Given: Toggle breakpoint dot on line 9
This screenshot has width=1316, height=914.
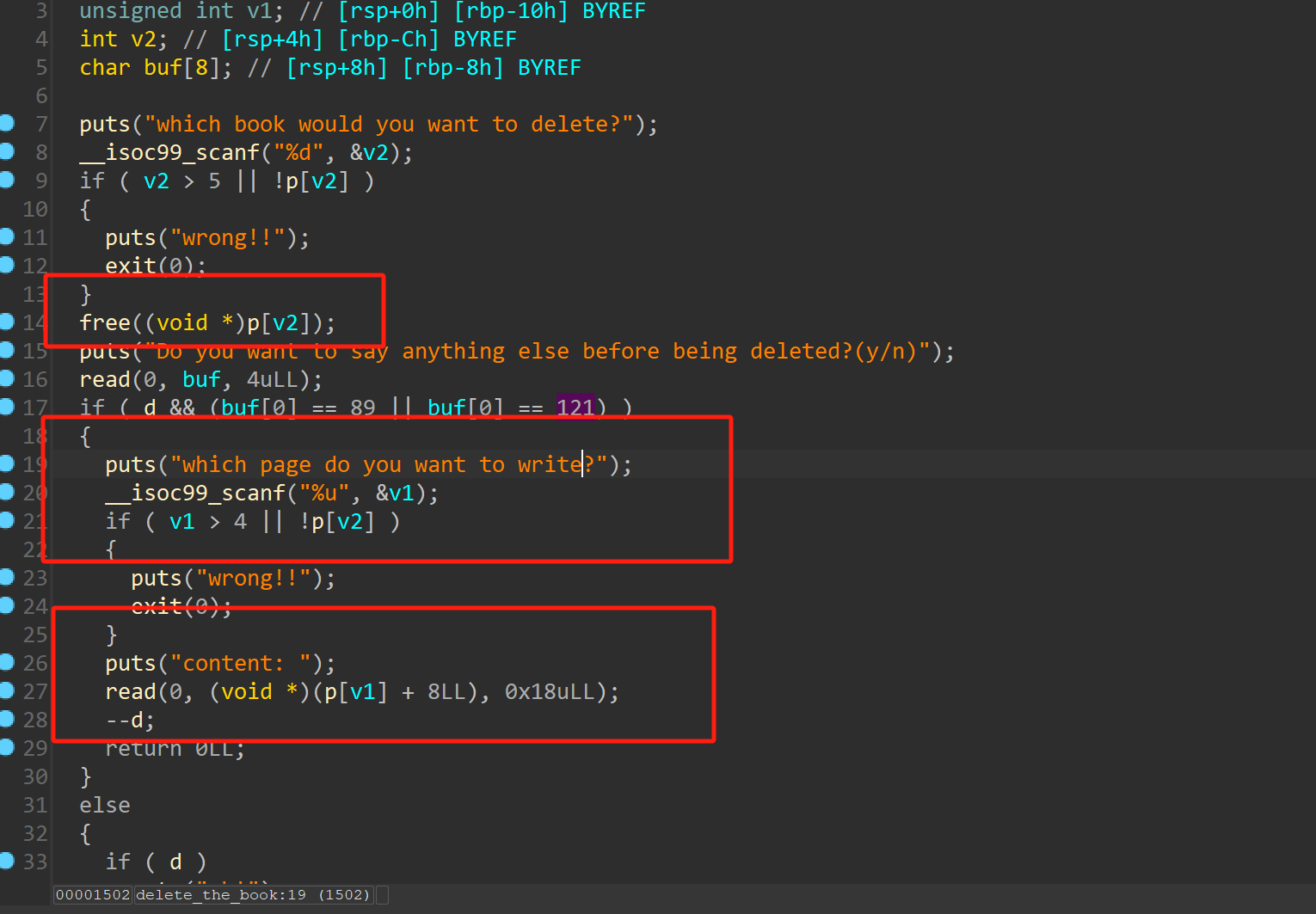Looking at the screenshot, I should point(7,180).
